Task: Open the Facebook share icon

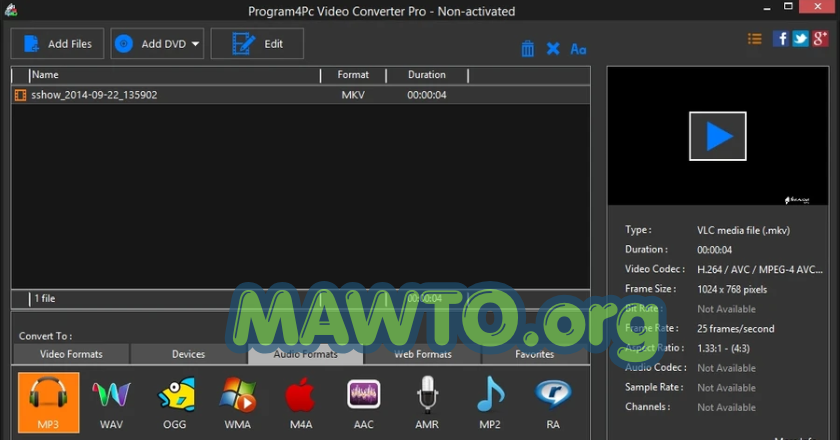Action: click(781, 39)
